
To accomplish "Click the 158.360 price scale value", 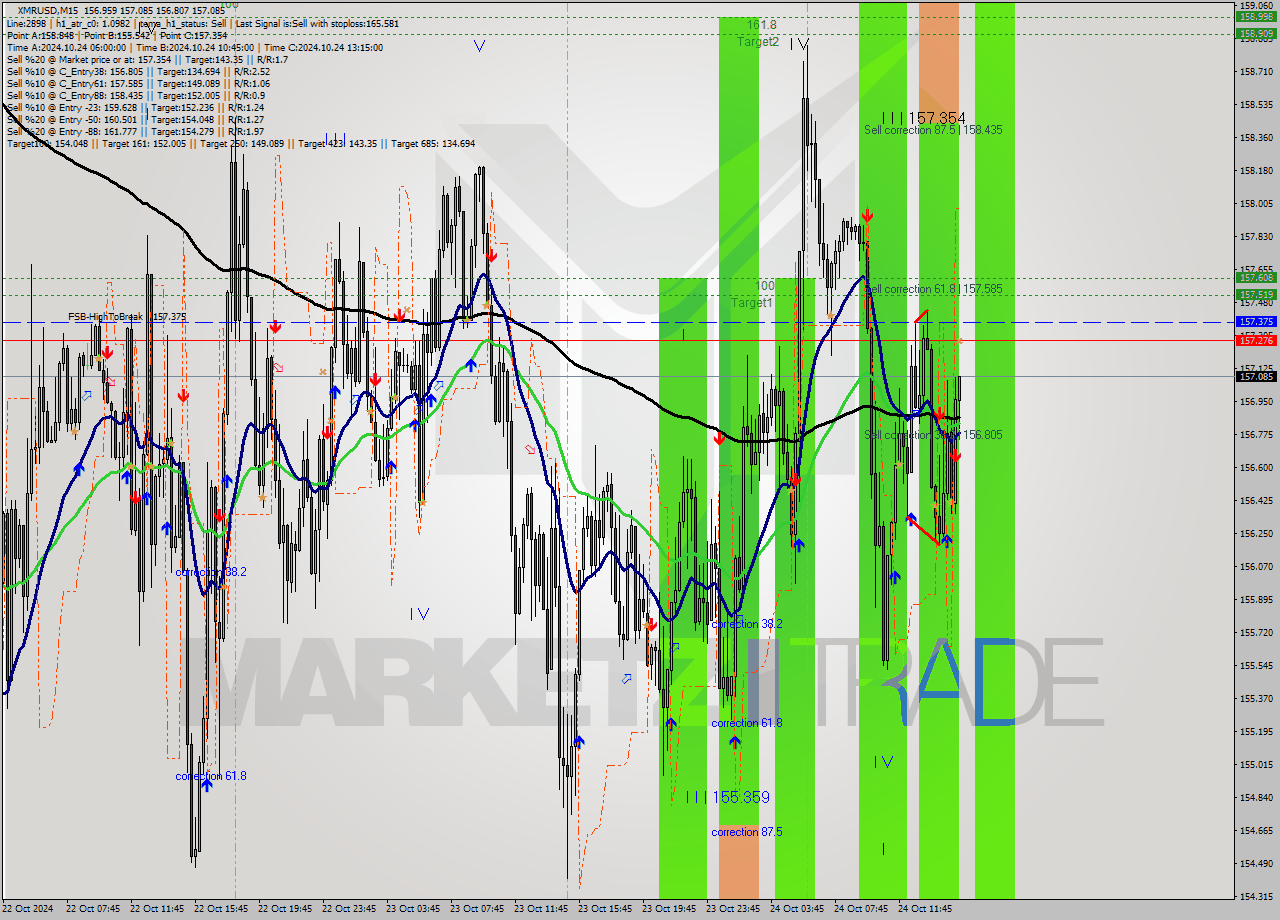I will coord(1256,137).
